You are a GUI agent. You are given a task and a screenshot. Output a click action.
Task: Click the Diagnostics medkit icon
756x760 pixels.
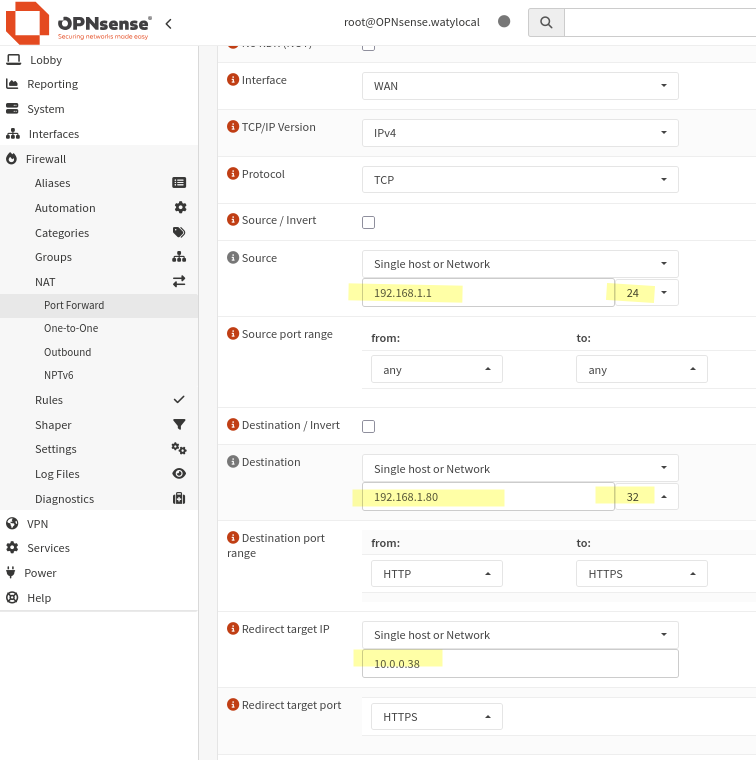[179, 499]
